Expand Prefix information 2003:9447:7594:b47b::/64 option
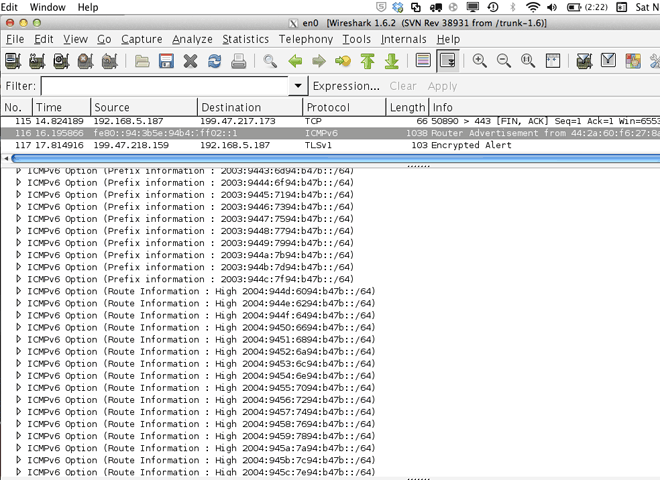Screen dimensions: 660x480 pyautogui.click(x=19, y=219)
